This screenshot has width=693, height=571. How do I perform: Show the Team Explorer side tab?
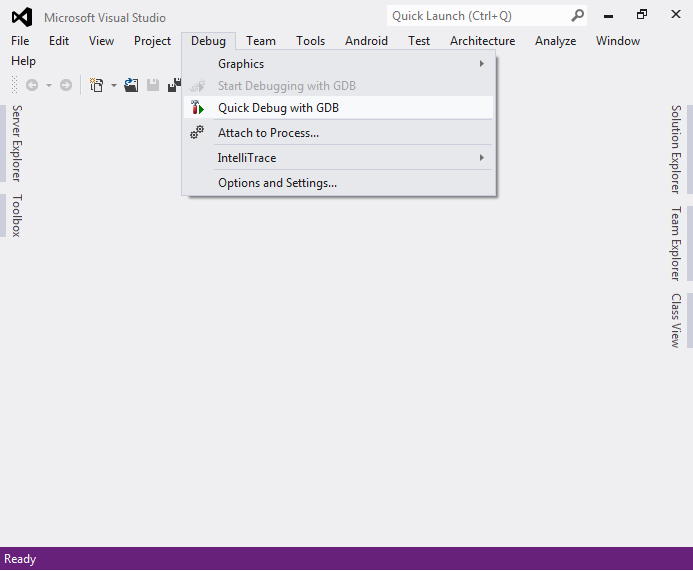(x=676, y=243)
